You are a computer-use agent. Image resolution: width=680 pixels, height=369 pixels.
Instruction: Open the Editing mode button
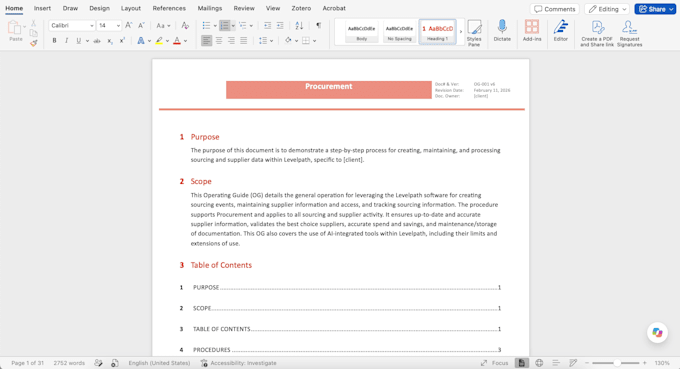click(x=607, y=9)
